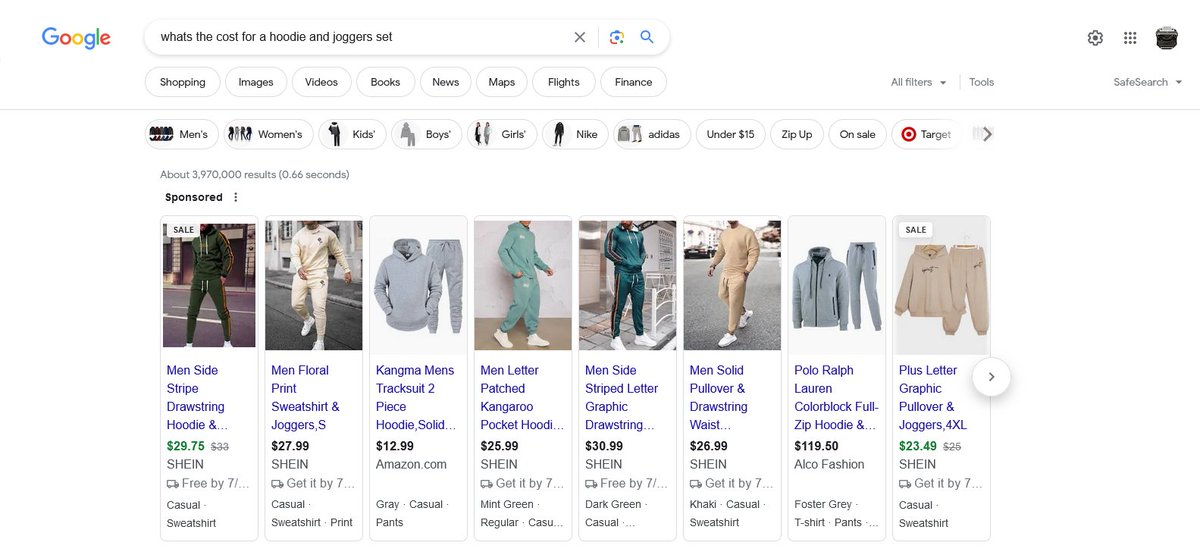Screen dimensions: 1200x558
Task: Click the khaki pullover set image
Action: pos(732,285)
